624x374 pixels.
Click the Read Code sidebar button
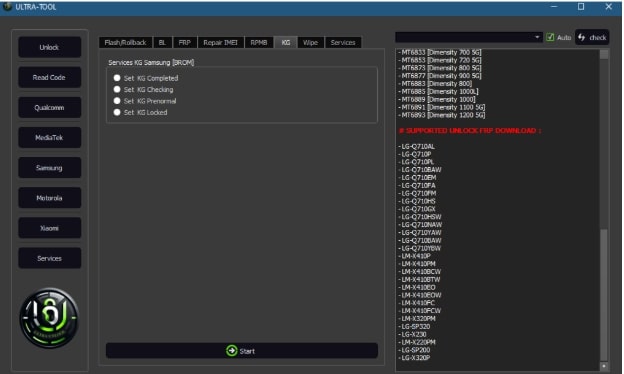click(x=49, y=78)
